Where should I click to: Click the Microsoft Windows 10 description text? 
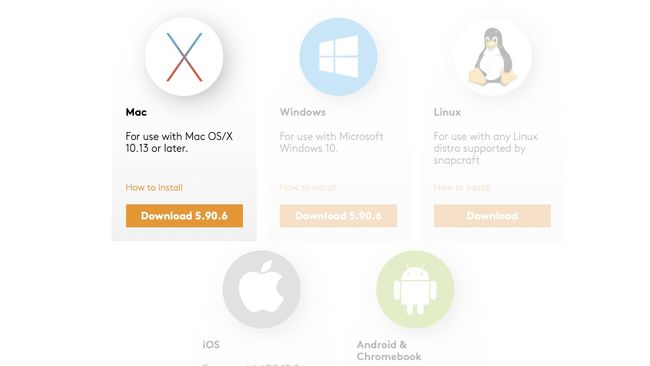click(331, 142)
